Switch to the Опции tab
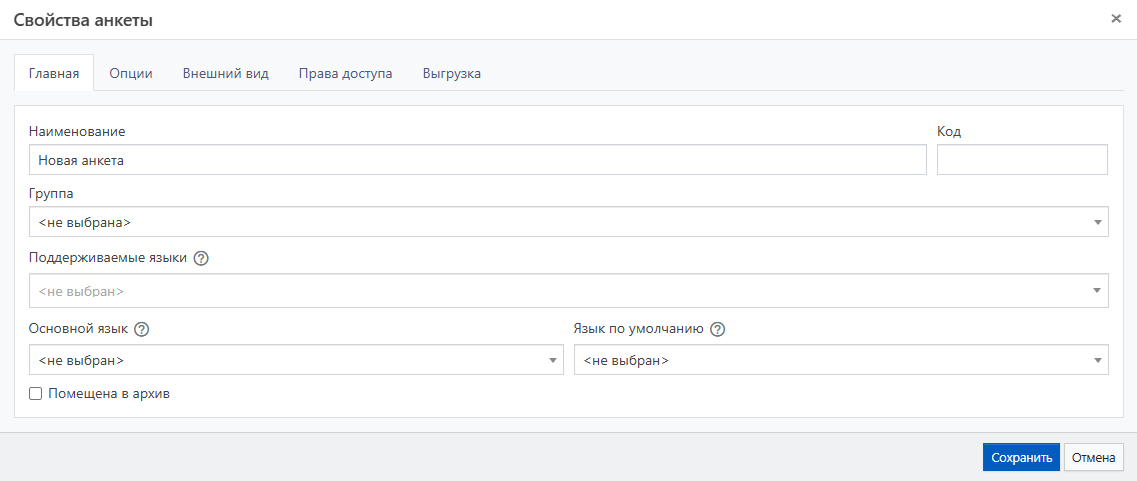Viewport: 1137px width, 481px height. point(131,73)
